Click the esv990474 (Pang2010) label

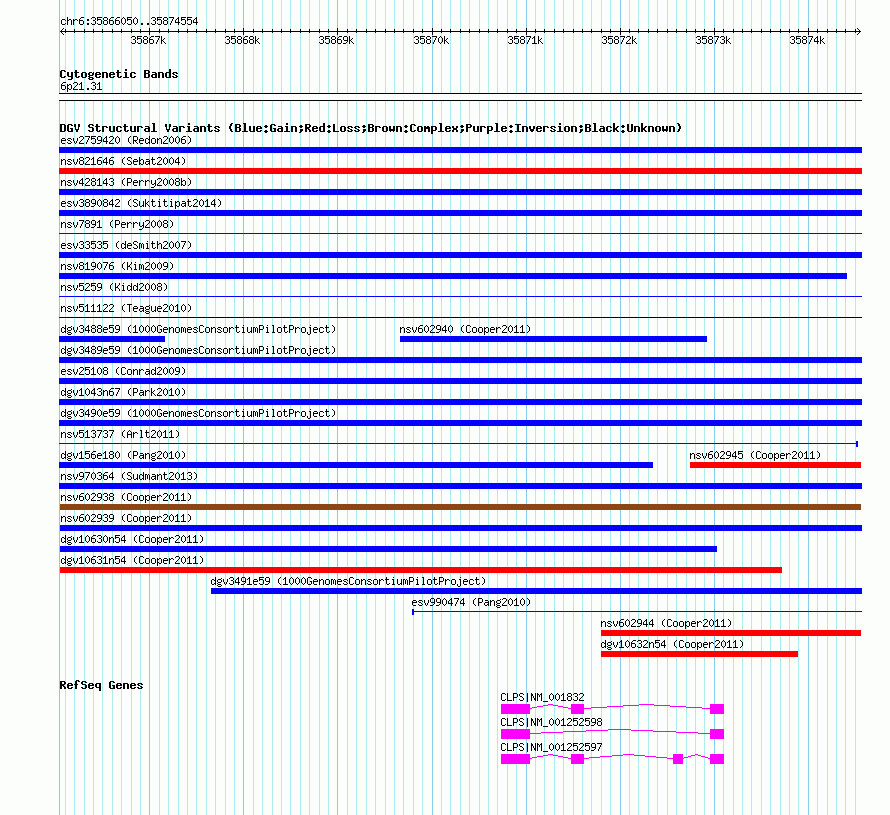[x=471, y=602]
